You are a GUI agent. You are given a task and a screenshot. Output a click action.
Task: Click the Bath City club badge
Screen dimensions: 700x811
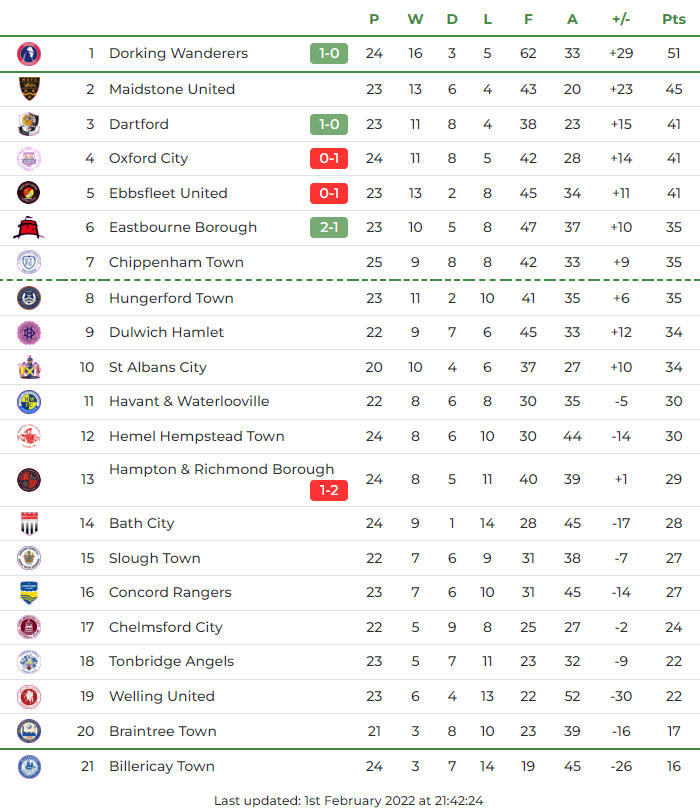pyautogui.click(x=29, y=523)
